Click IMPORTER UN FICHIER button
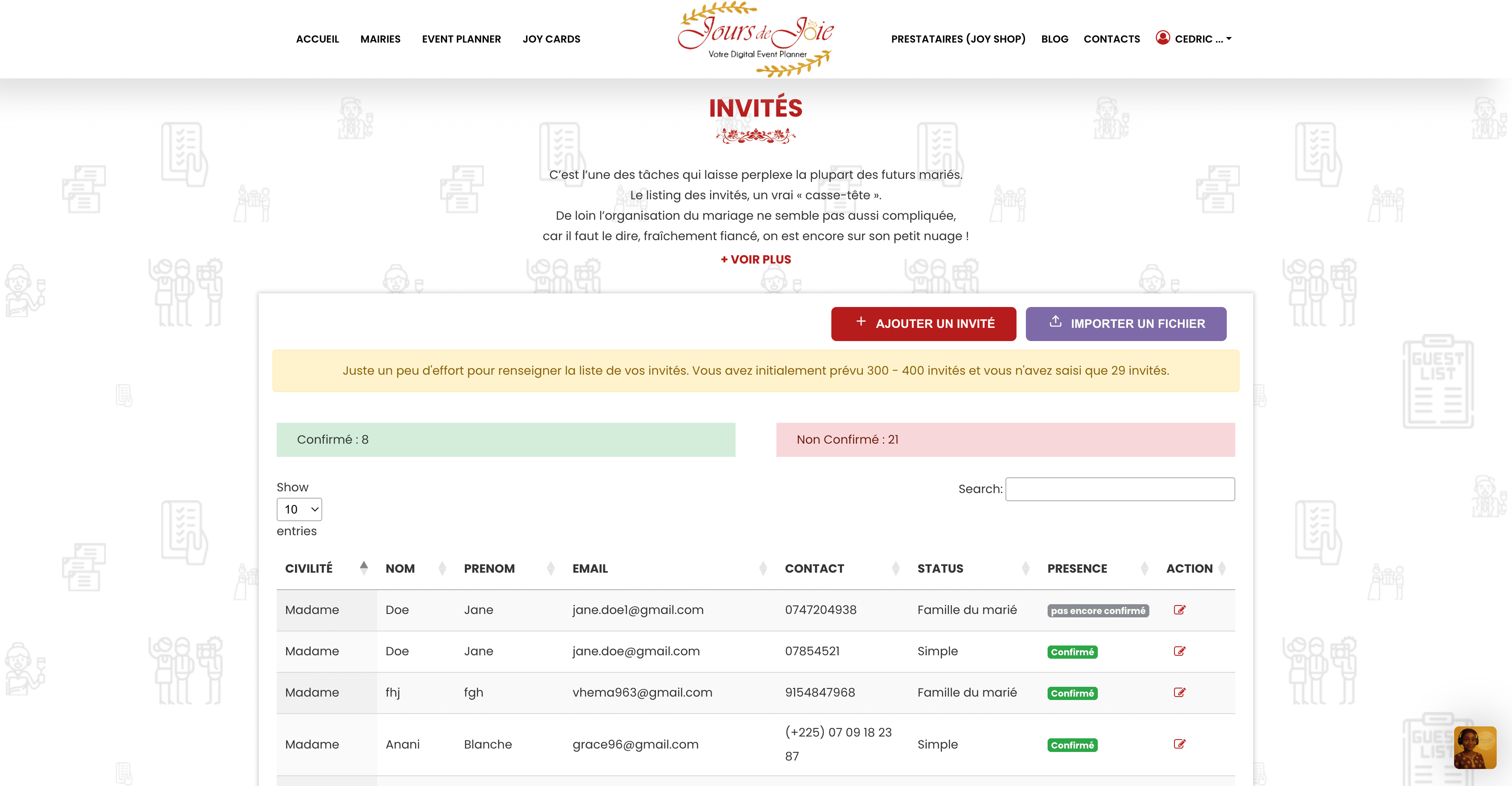1512x786 pixels. tap(1126, 324)
